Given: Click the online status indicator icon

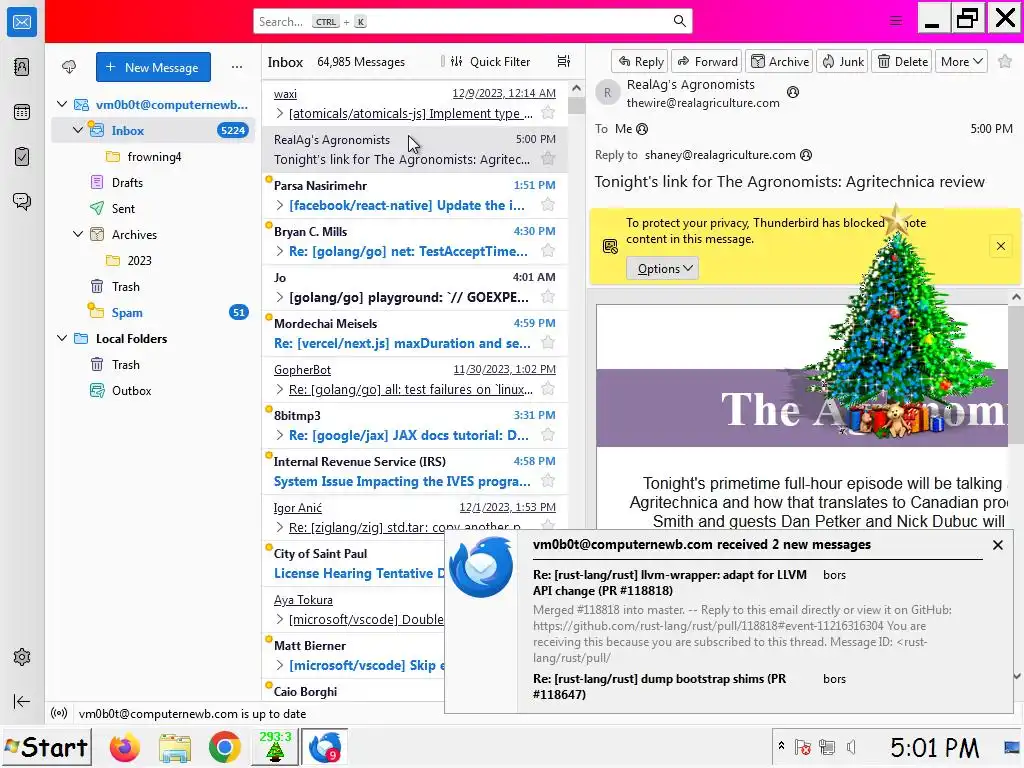Looking at the screenshot, I should 59,713.
